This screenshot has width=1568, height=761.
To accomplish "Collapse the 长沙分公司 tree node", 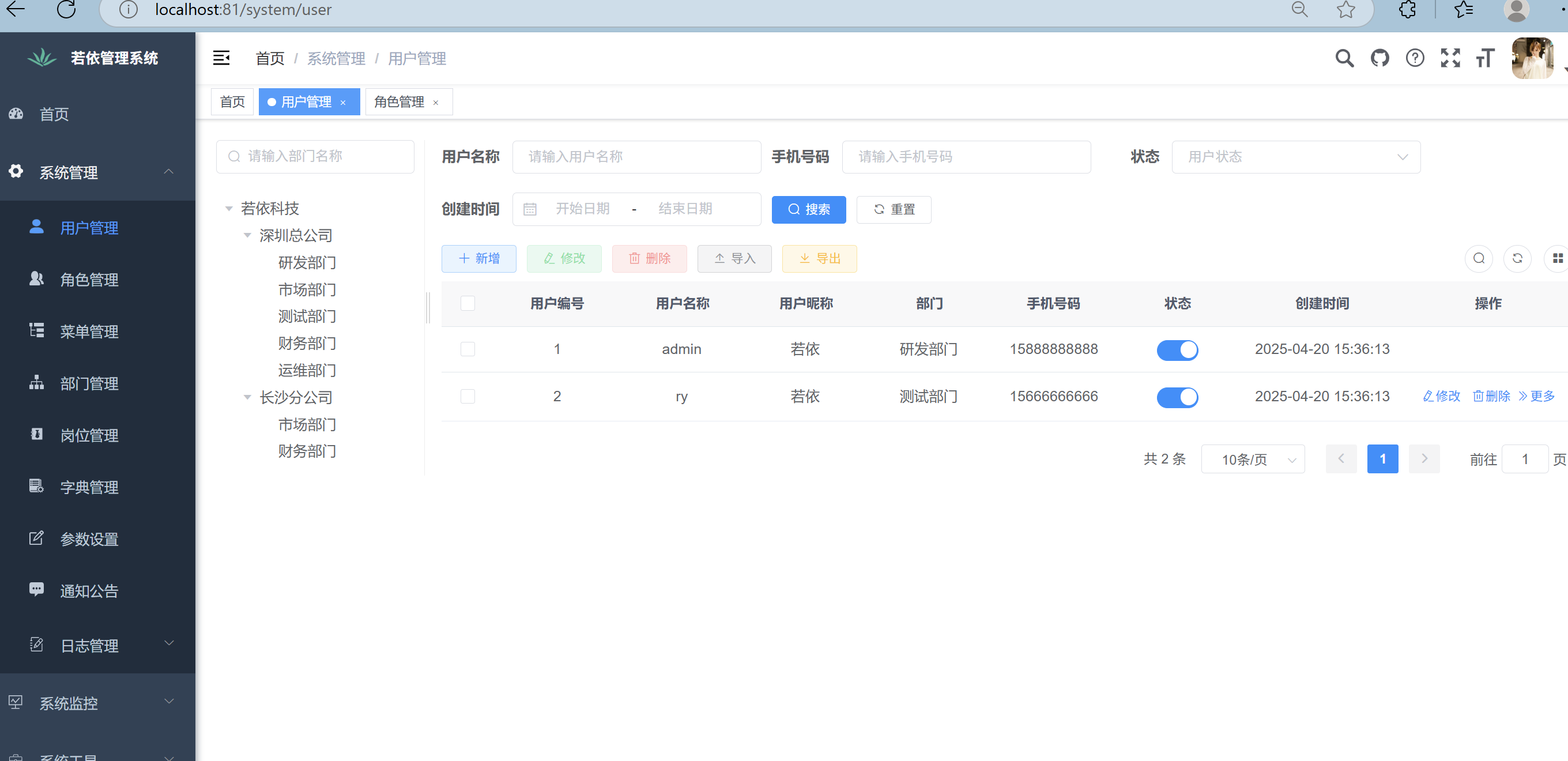I will (247, 397).
